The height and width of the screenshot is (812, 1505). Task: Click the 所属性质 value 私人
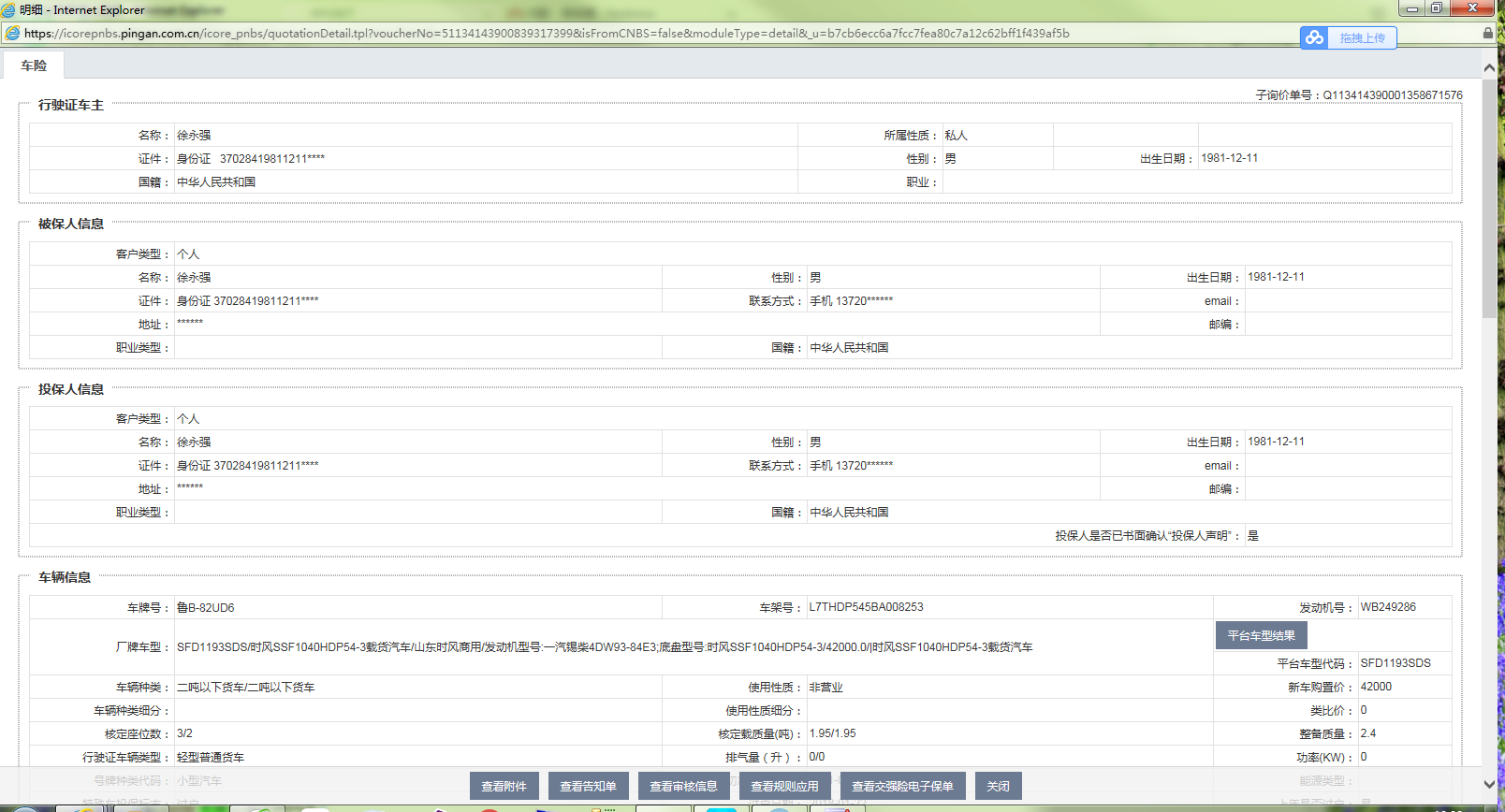tap(956, 136)
